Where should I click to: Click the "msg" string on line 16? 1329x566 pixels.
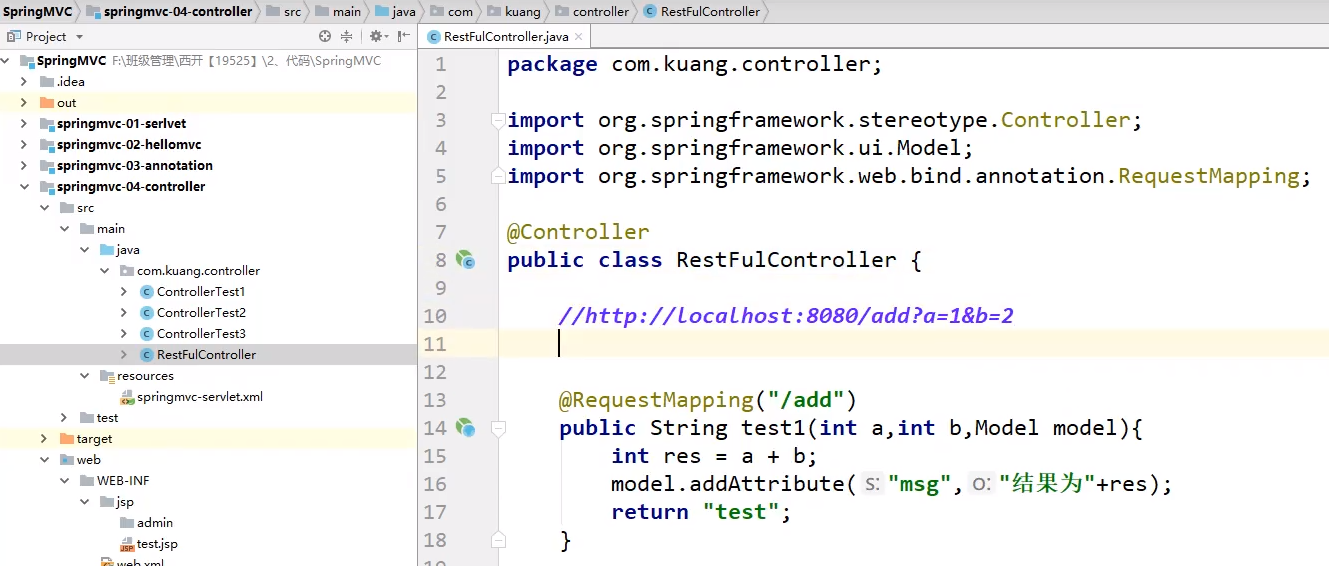click(x=919, y=484)
